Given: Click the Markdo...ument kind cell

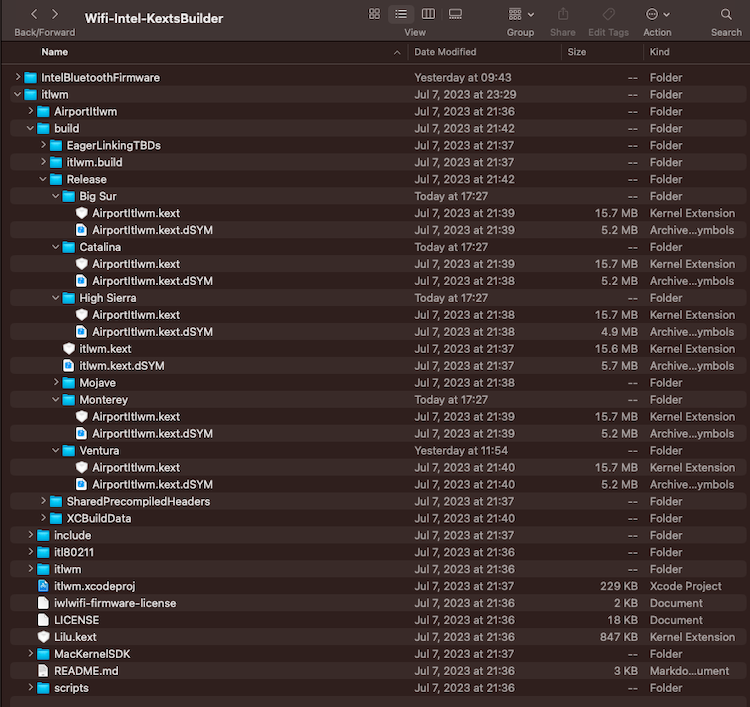Looking at the screenshot, I should pos(689,671).
